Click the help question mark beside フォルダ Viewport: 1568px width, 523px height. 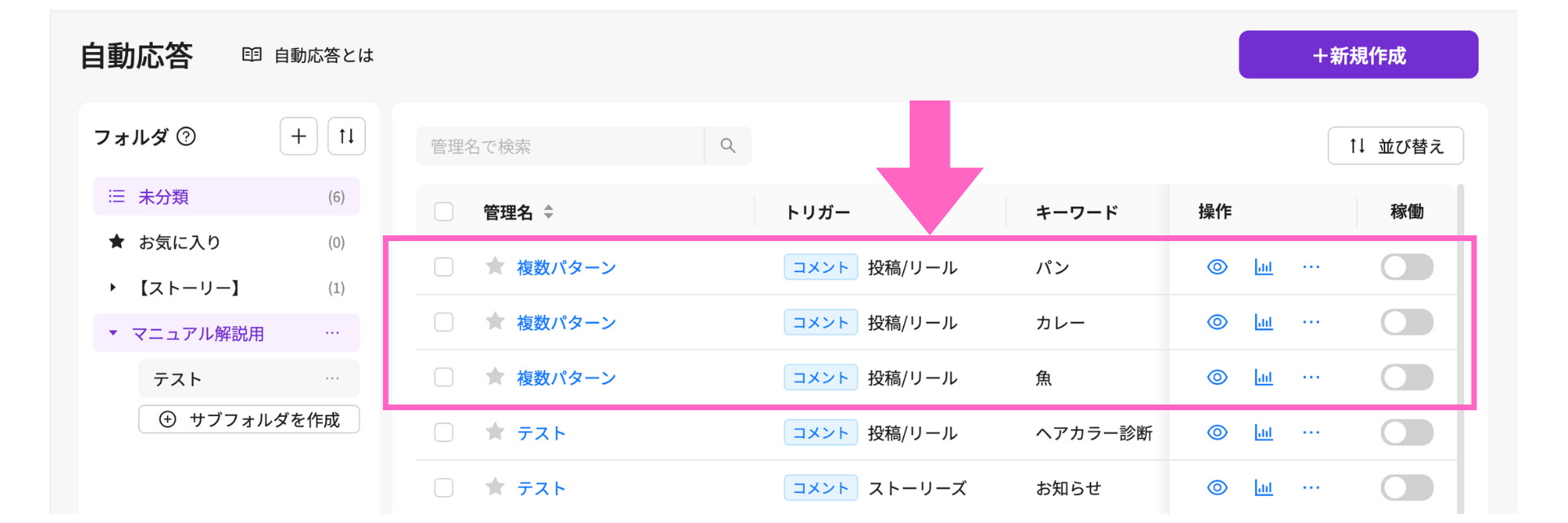tap(186, 136)
